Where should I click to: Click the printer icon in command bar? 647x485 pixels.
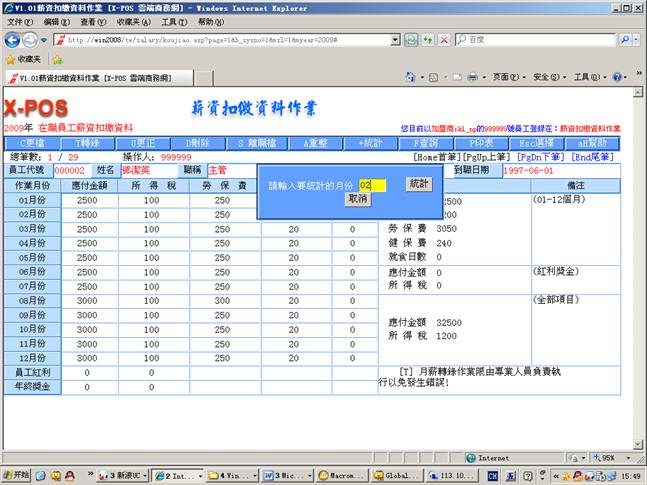pos(473,77)
